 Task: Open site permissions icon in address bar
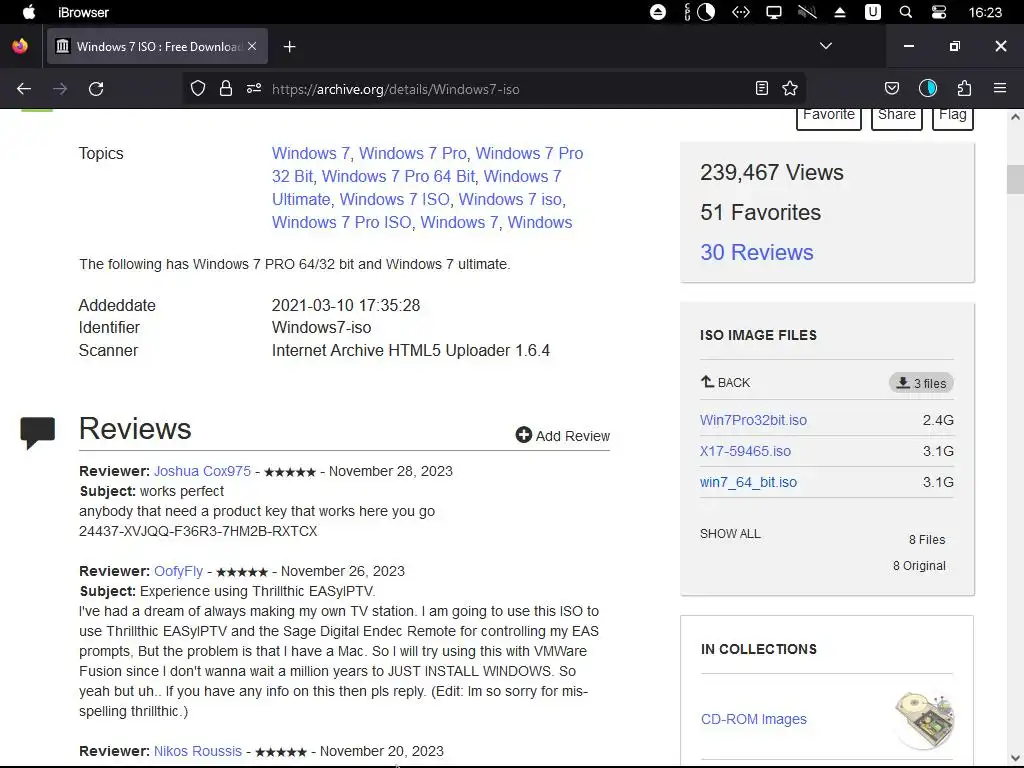[x=254, y=89]
